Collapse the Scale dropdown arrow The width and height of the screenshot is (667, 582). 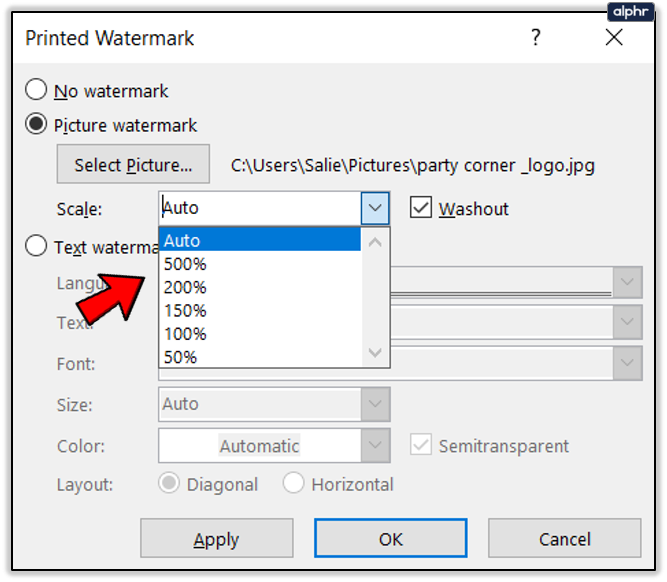pyautogui.click(x=375, y=208)
